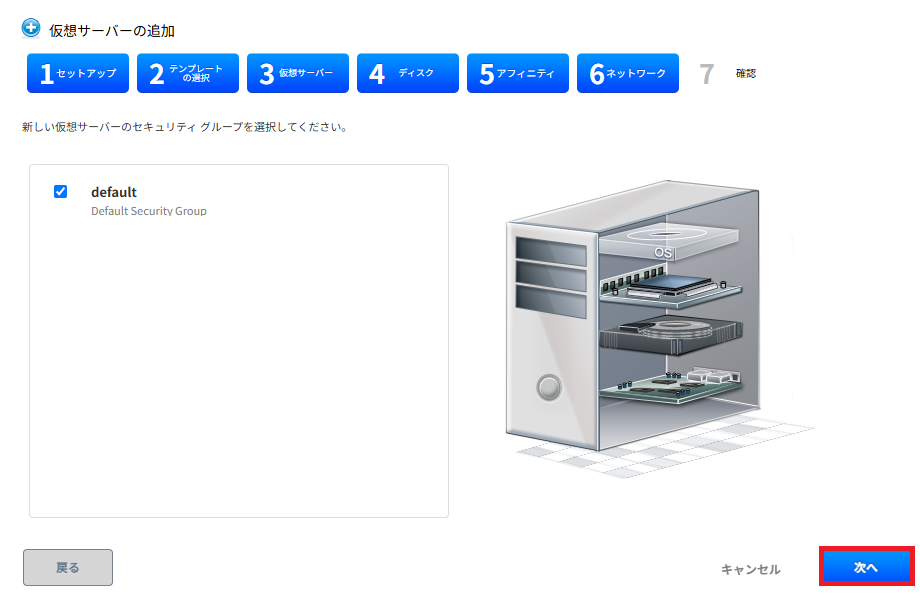This screenshot has width=920, height=594.
Task: Uncheck the default security group checkbox
Action: tap(60, 191)
